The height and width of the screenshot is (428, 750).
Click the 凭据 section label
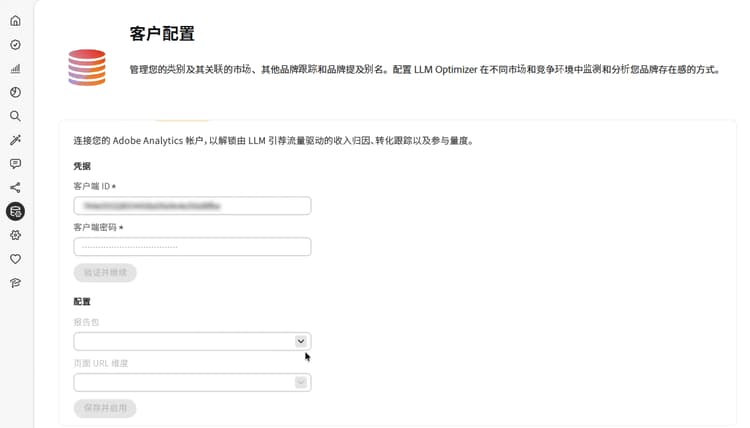coord(82,166)
